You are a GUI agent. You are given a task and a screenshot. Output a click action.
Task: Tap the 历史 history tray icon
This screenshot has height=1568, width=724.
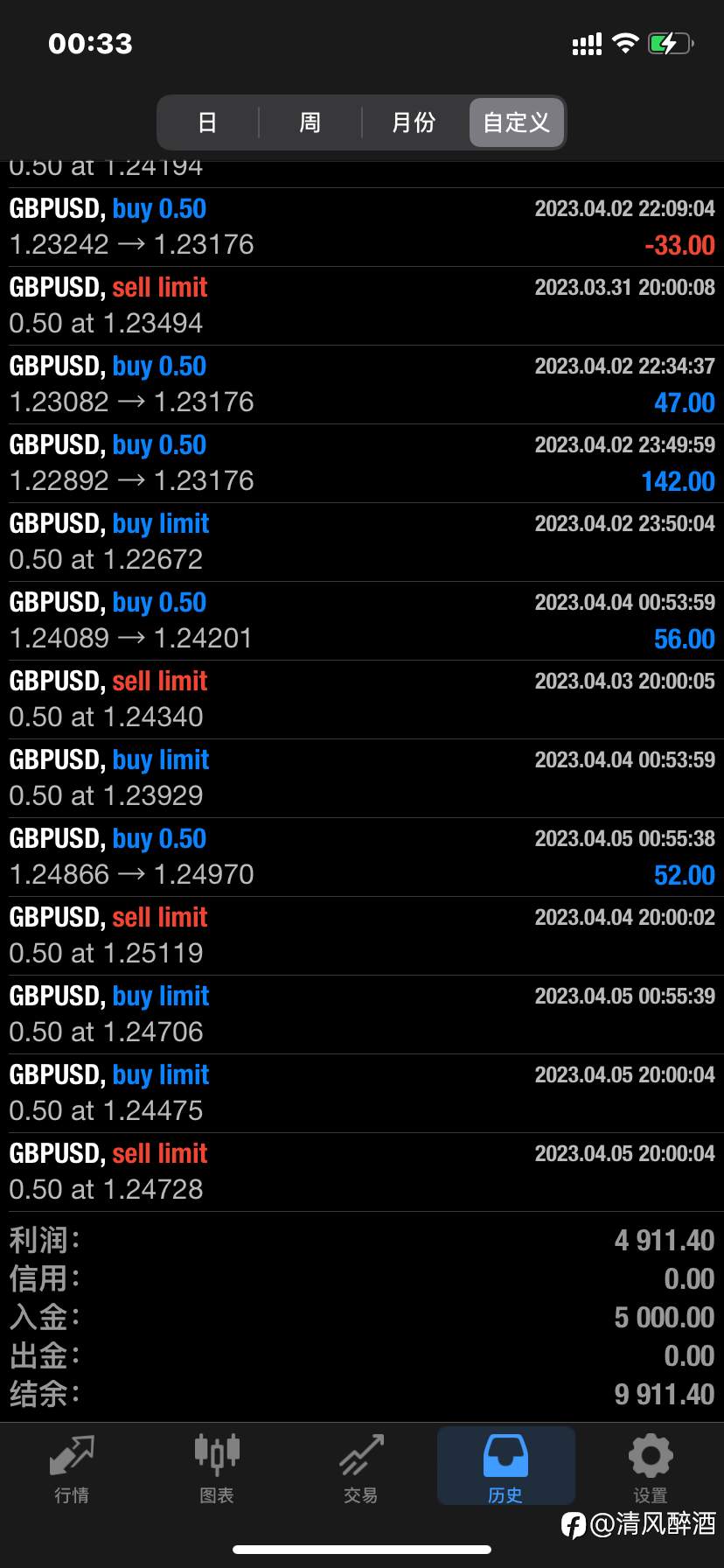505,1455
